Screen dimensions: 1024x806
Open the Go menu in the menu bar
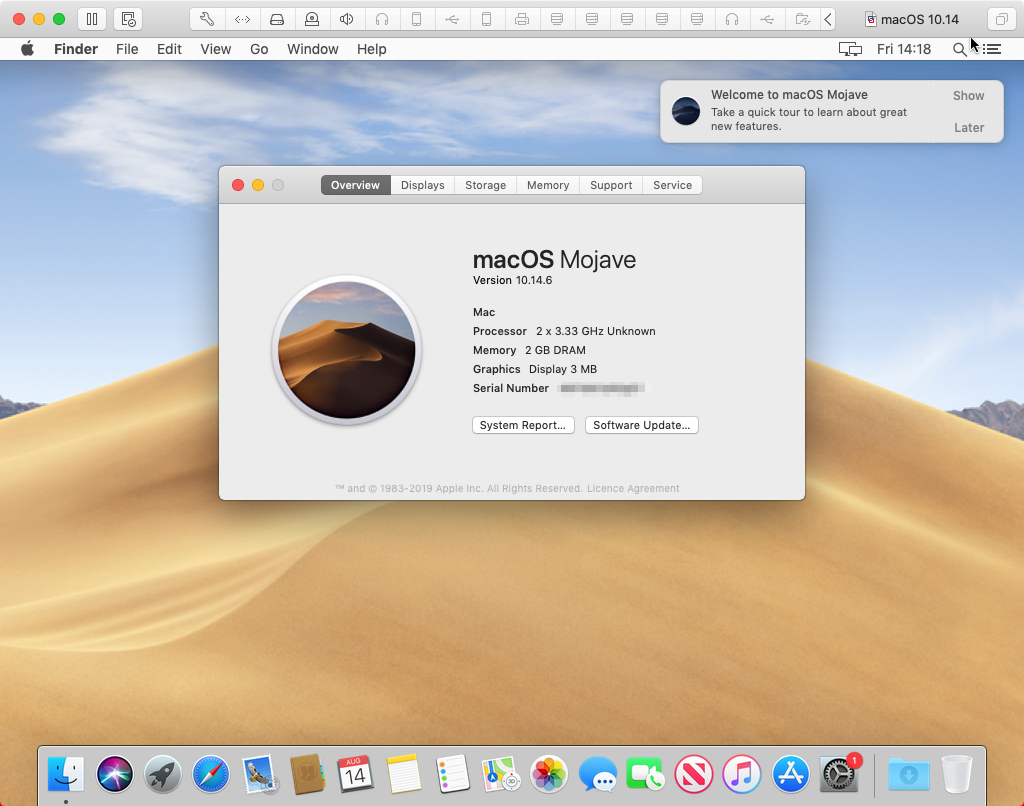259,48
